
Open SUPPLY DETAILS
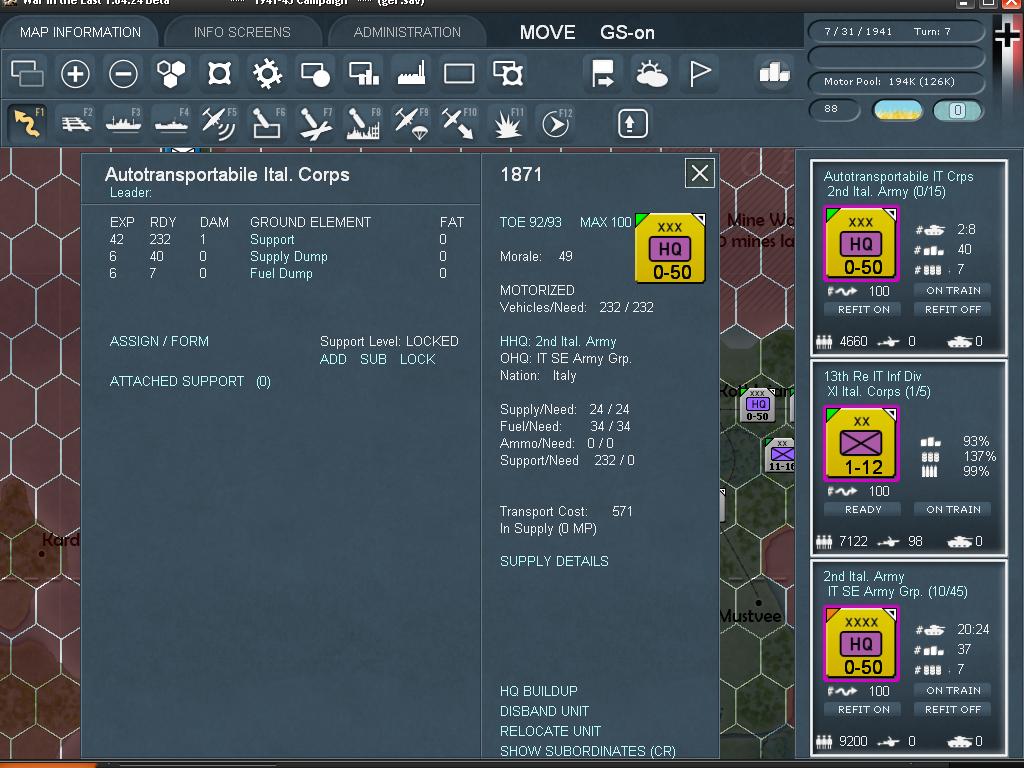click(x=554, y=562)
